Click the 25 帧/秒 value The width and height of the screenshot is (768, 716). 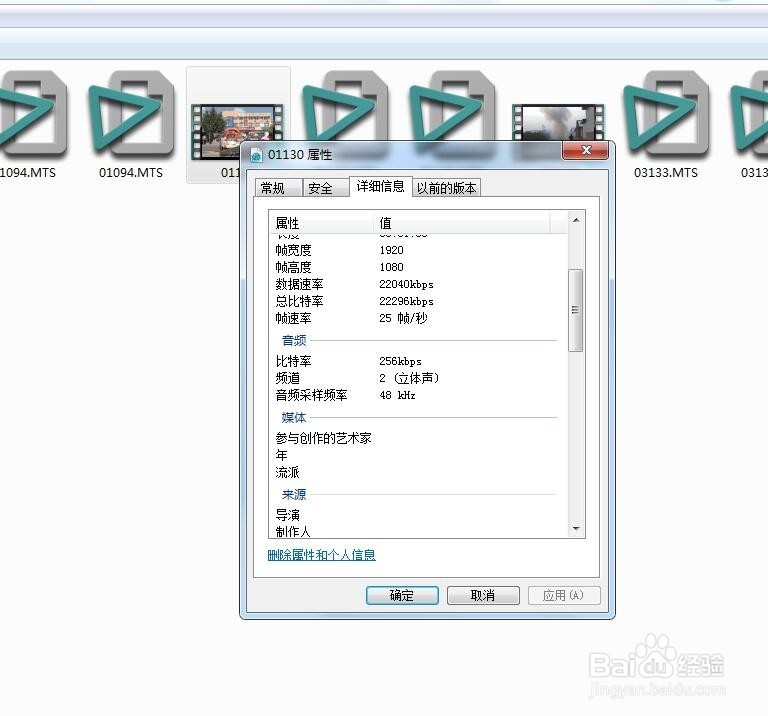tap(403, 318)
